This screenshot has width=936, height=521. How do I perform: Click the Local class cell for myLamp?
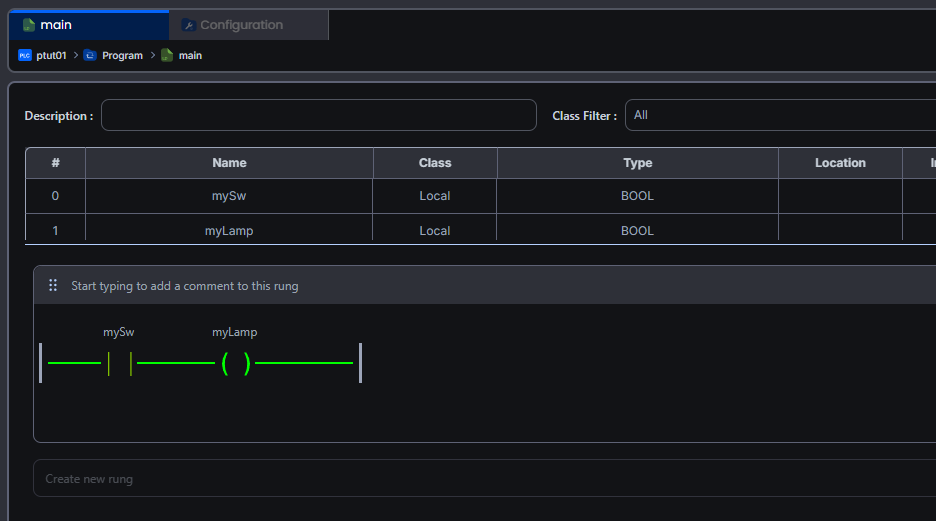pyautogui.click(x=435, y=231)
